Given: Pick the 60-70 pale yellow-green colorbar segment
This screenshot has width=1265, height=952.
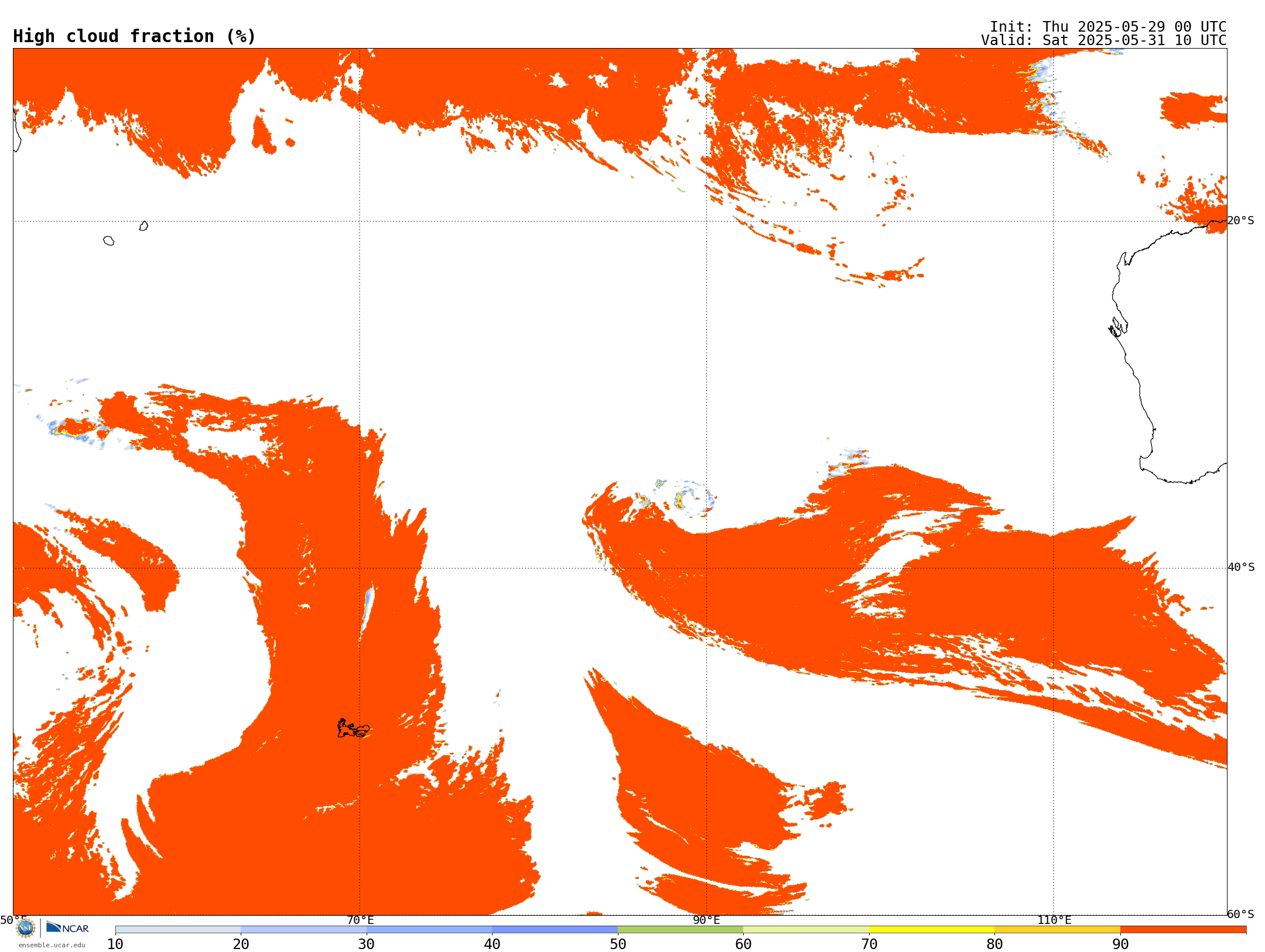Looking at the screenshot, I should click(806, 930).
